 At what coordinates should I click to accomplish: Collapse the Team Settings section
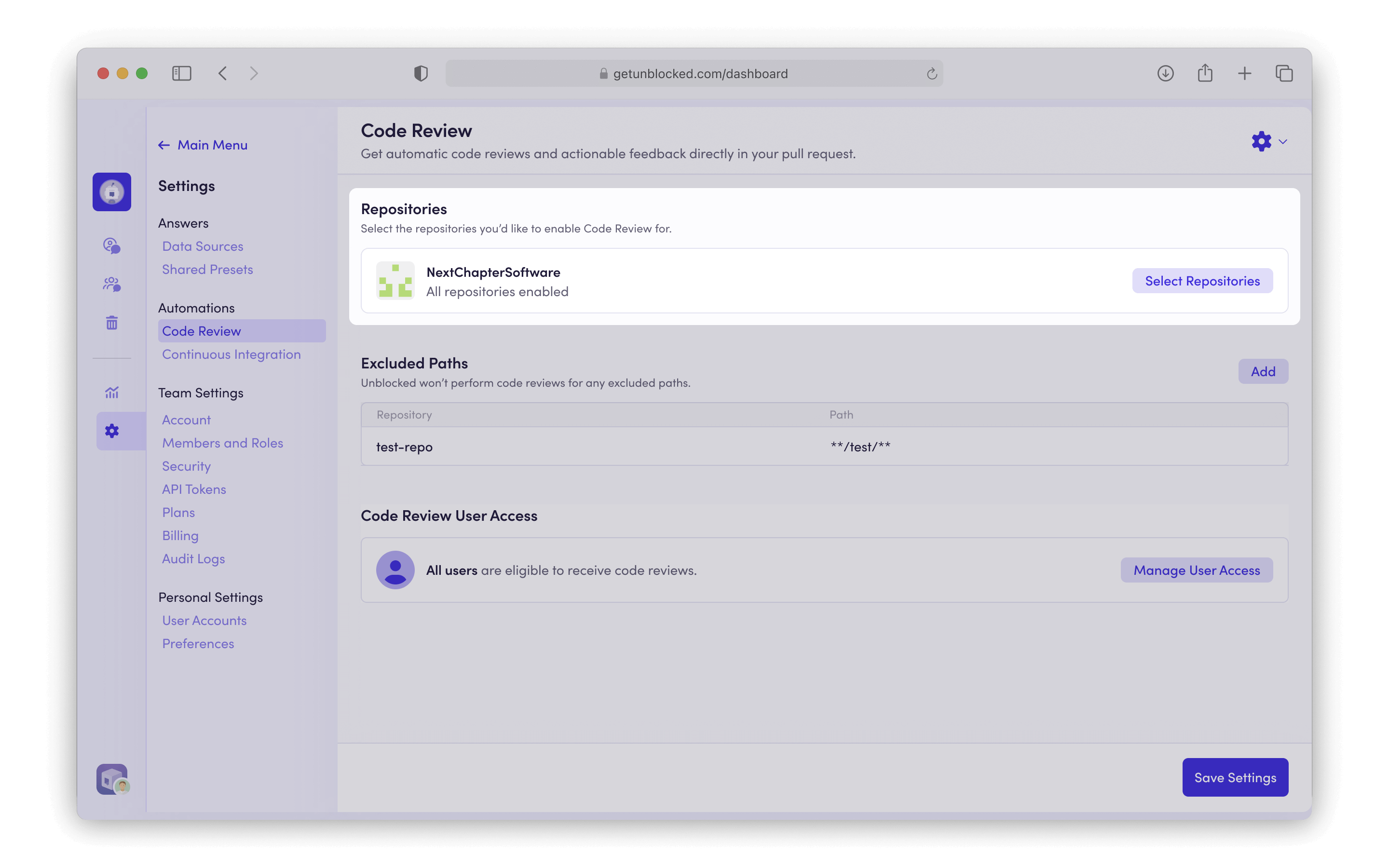200,393
